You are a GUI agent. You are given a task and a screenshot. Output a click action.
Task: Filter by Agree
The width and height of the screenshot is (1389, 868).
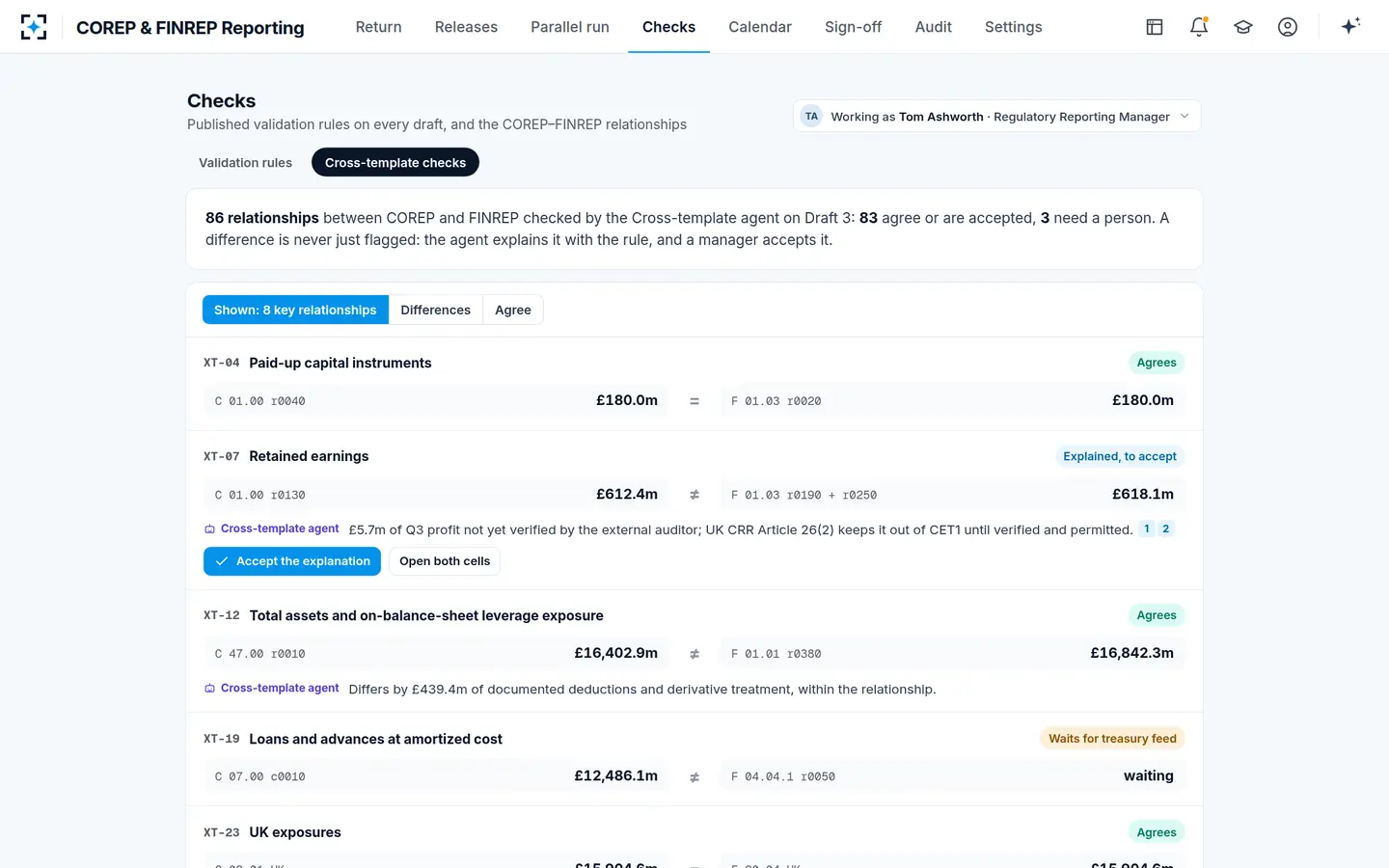(x=513, y=310)
